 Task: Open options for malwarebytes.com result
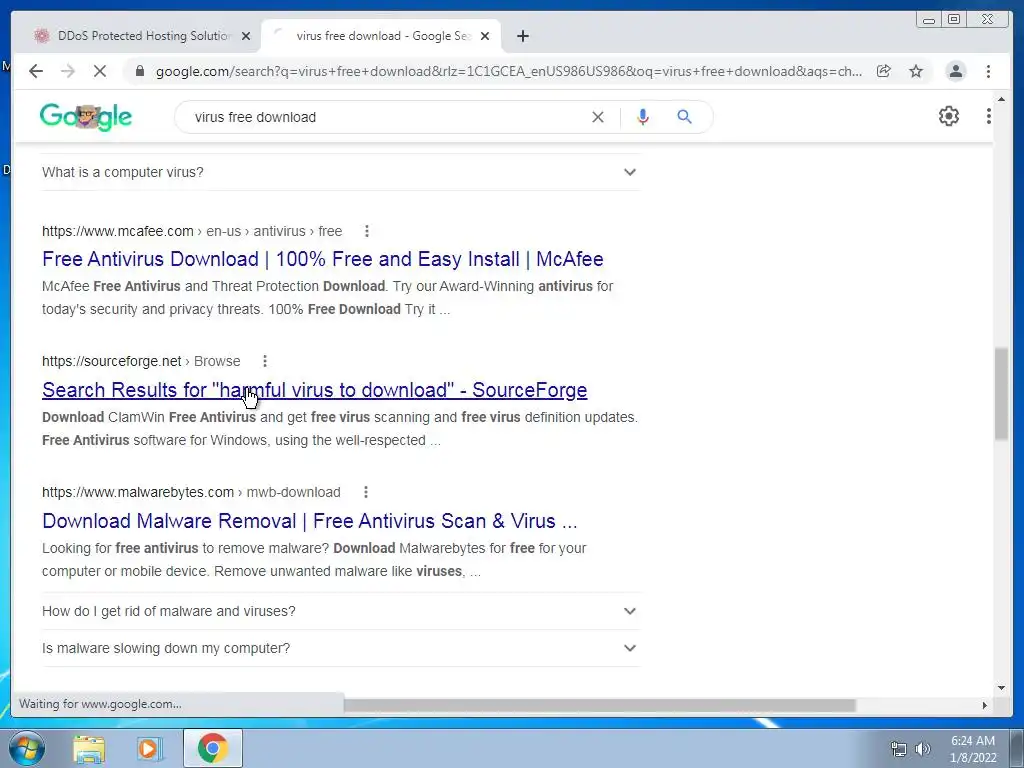[366, 492]
